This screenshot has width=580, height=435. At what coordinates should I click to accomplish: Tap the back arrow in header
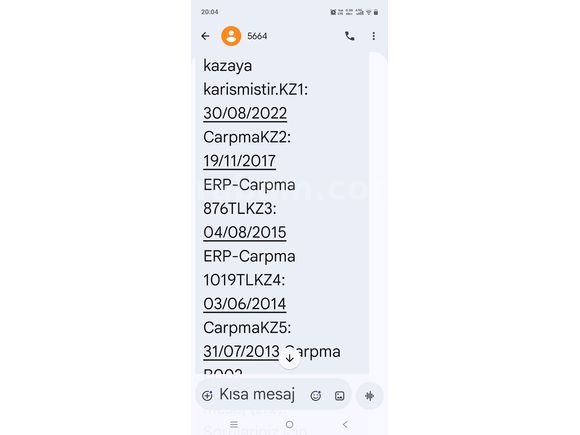(x=206, y=36)
